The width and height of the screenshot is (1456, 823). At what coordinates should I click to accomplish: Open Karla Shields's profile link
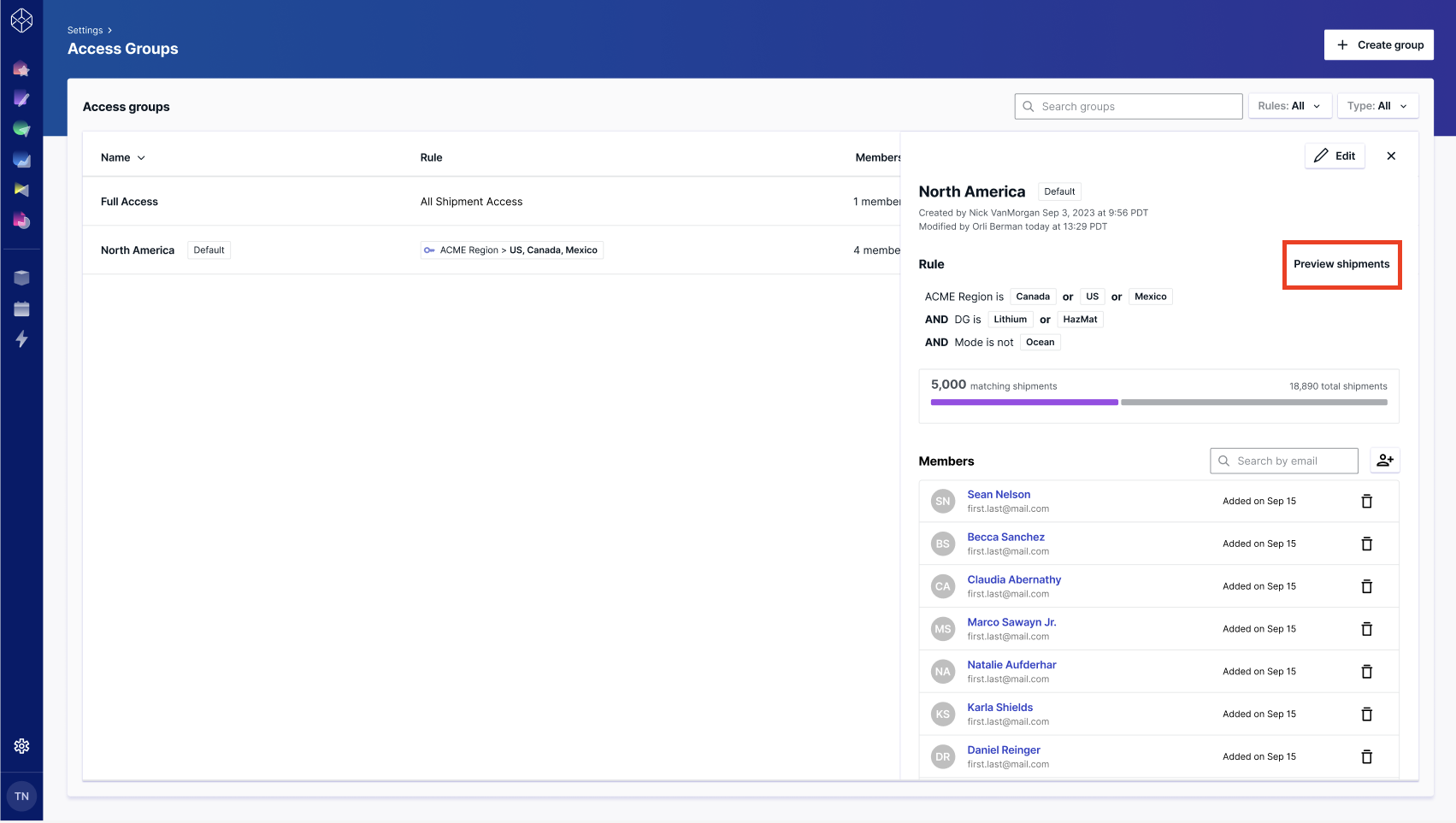999,708
